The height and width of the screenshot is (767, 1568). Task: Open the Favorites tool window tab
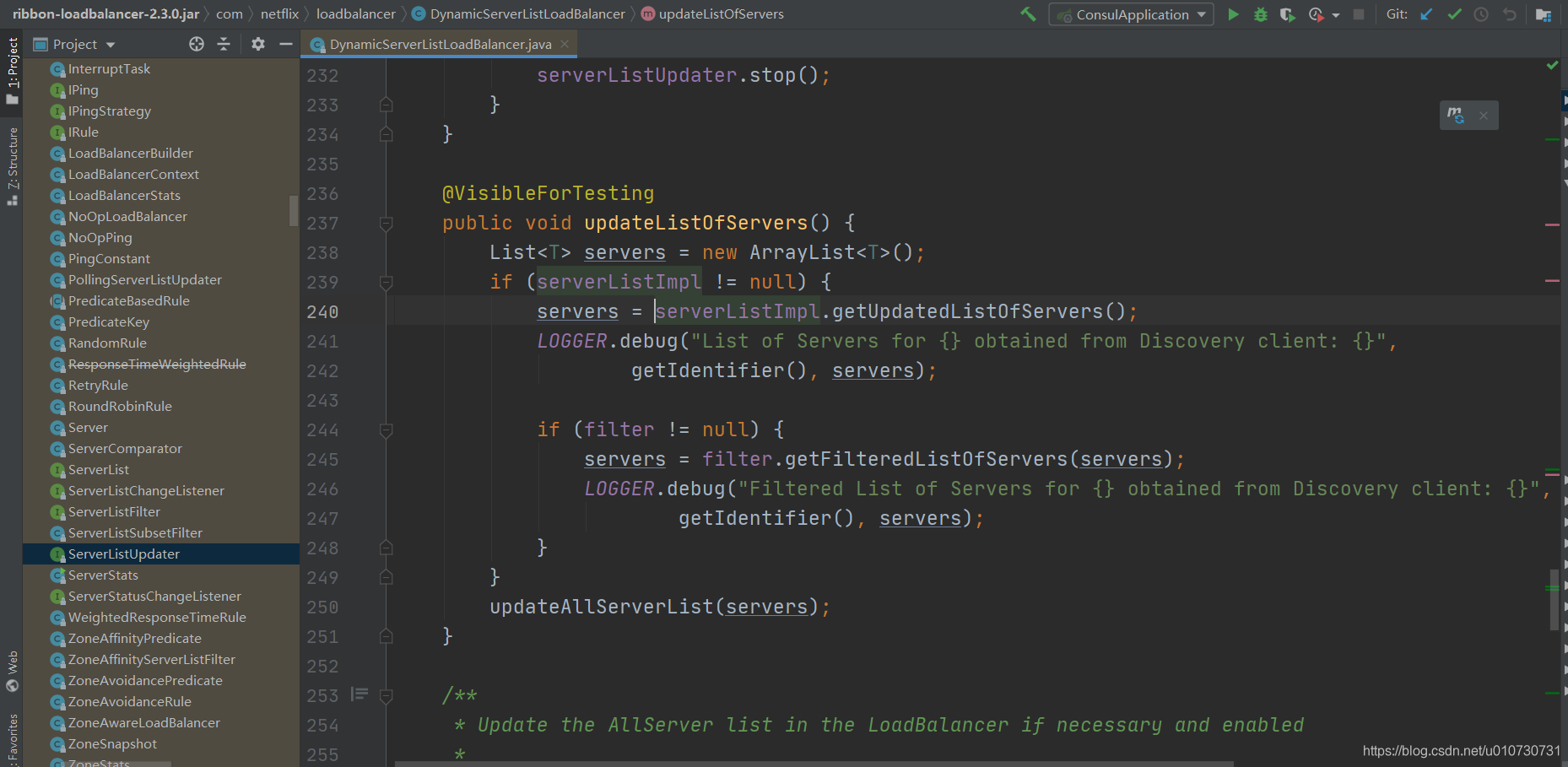point(12,739)
